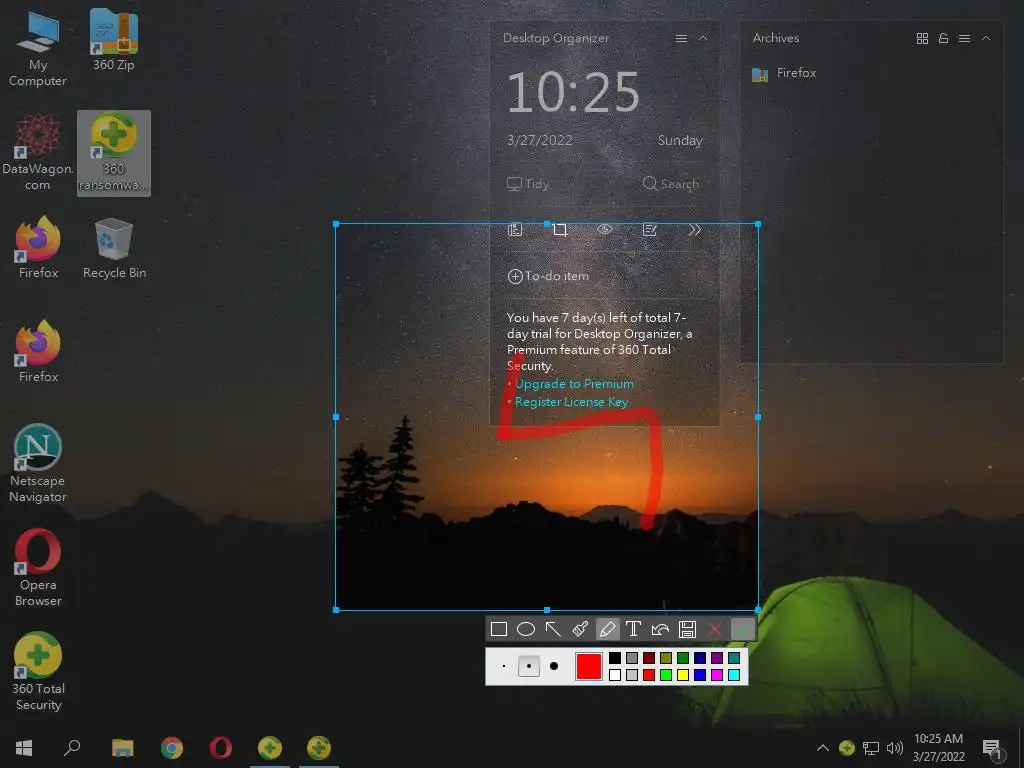Click the eye icon in Organizer toolbar
The image size is (1024, 768).
[x=605, y=230]
